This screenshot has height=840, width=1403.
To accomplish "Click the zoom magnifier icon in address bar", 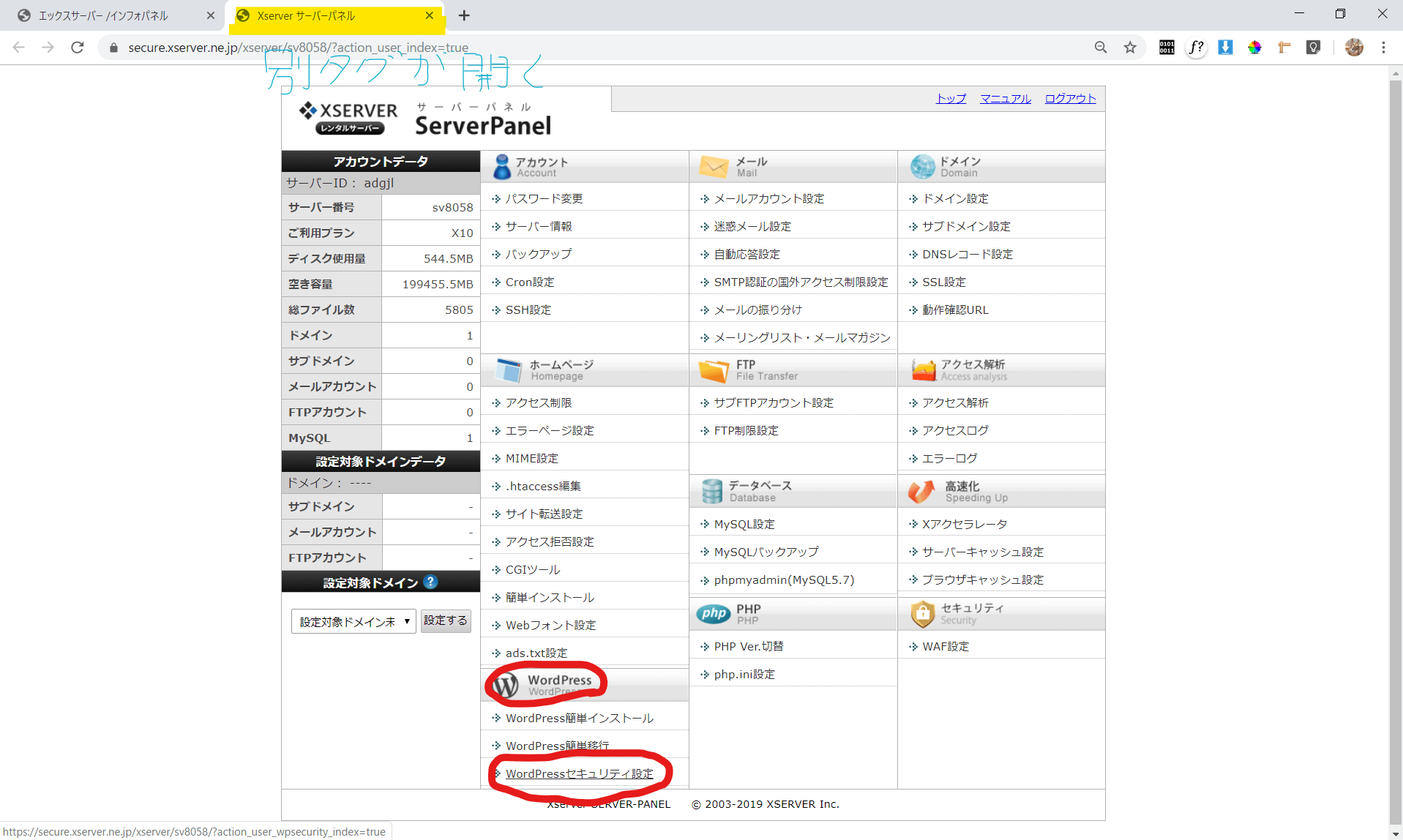I will [1101, 48].
